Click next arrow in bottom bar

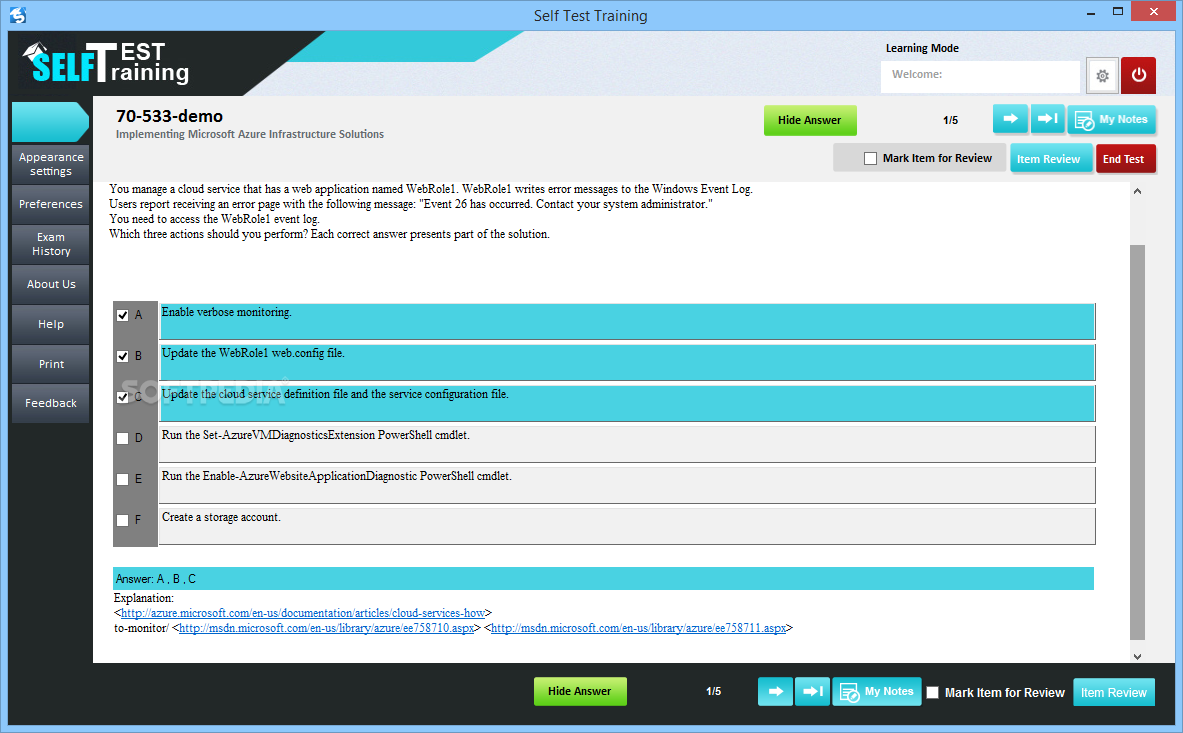click(776, 692)
